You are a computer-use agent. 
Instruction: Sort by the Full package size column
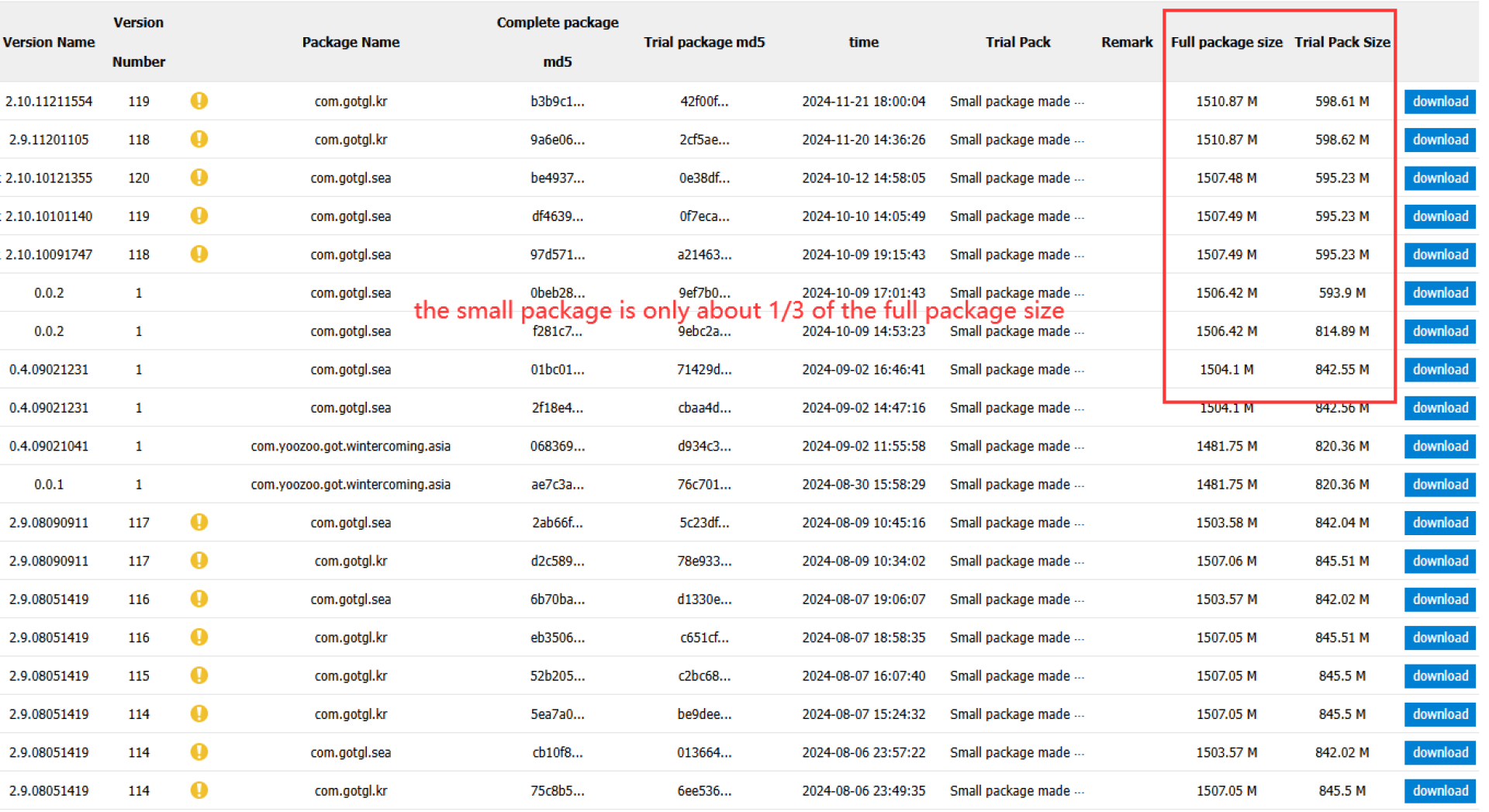[1226, 42]
